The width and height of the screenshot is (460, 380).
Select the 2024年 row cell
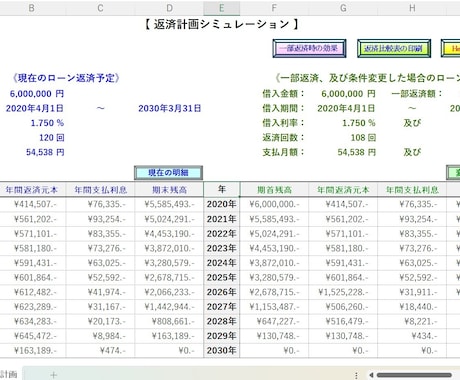[x=222, y=263]
